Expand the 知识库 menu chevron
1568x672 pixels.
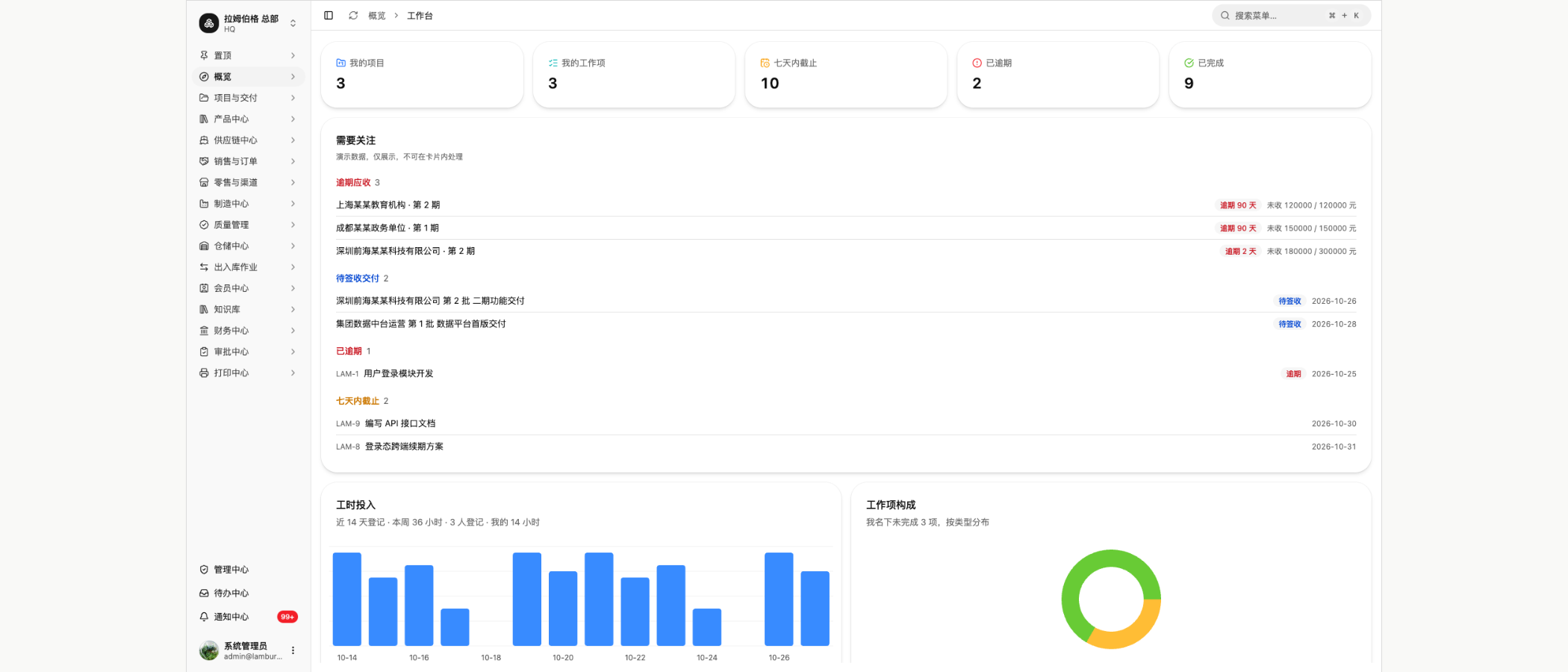(x=293, y=309)
